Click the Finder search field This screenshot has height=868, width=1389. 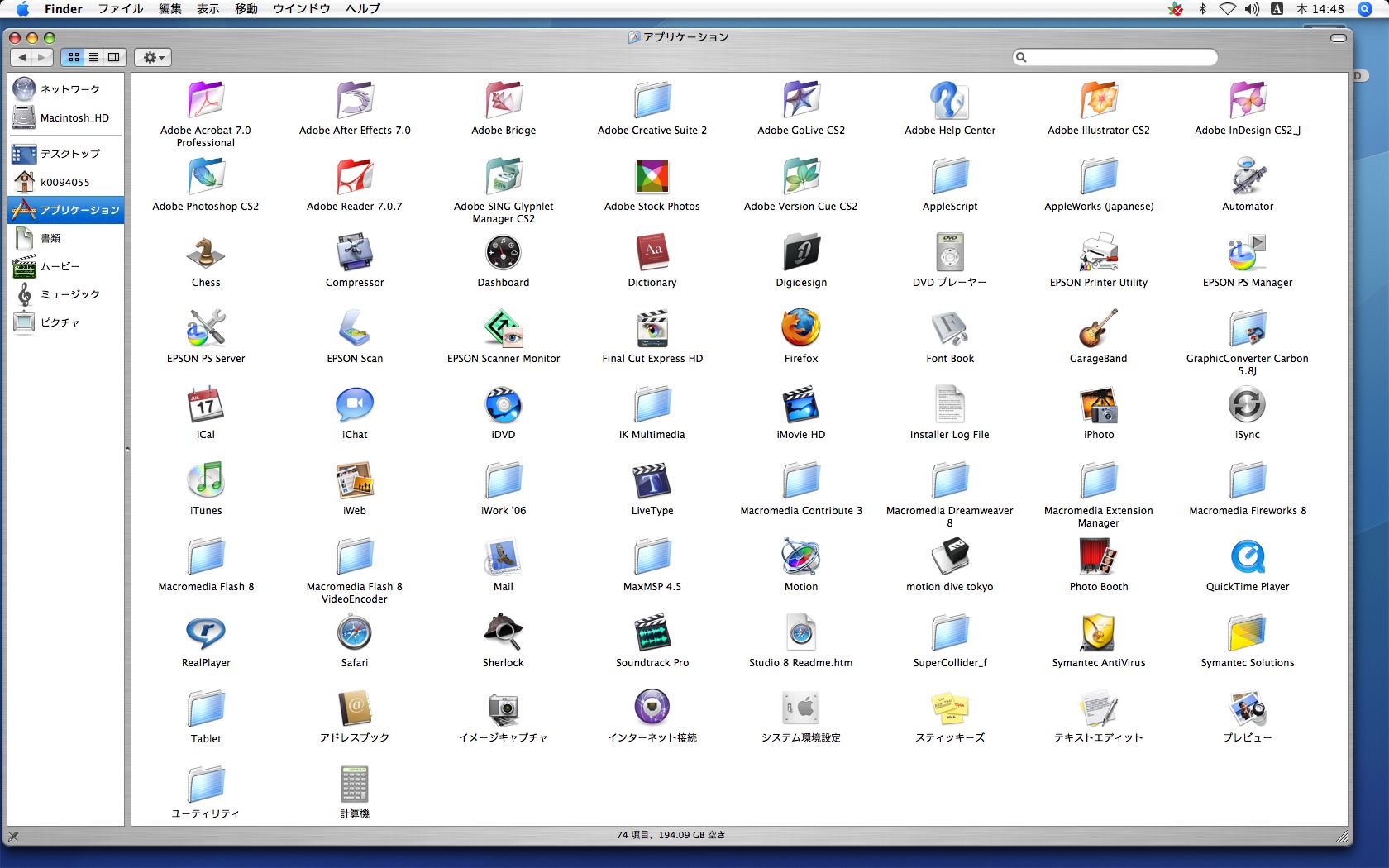coord(1115,57)
